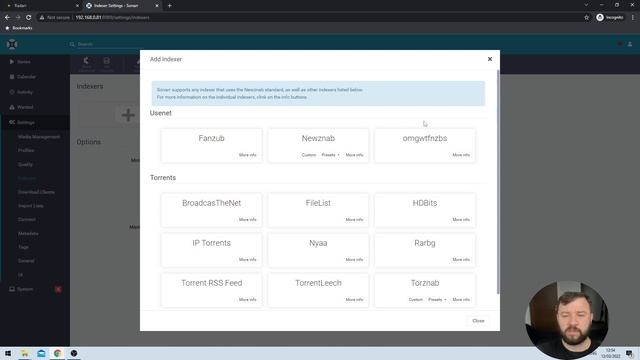
Task: Select the TorrentLeech indexer card
Action: 318,290
